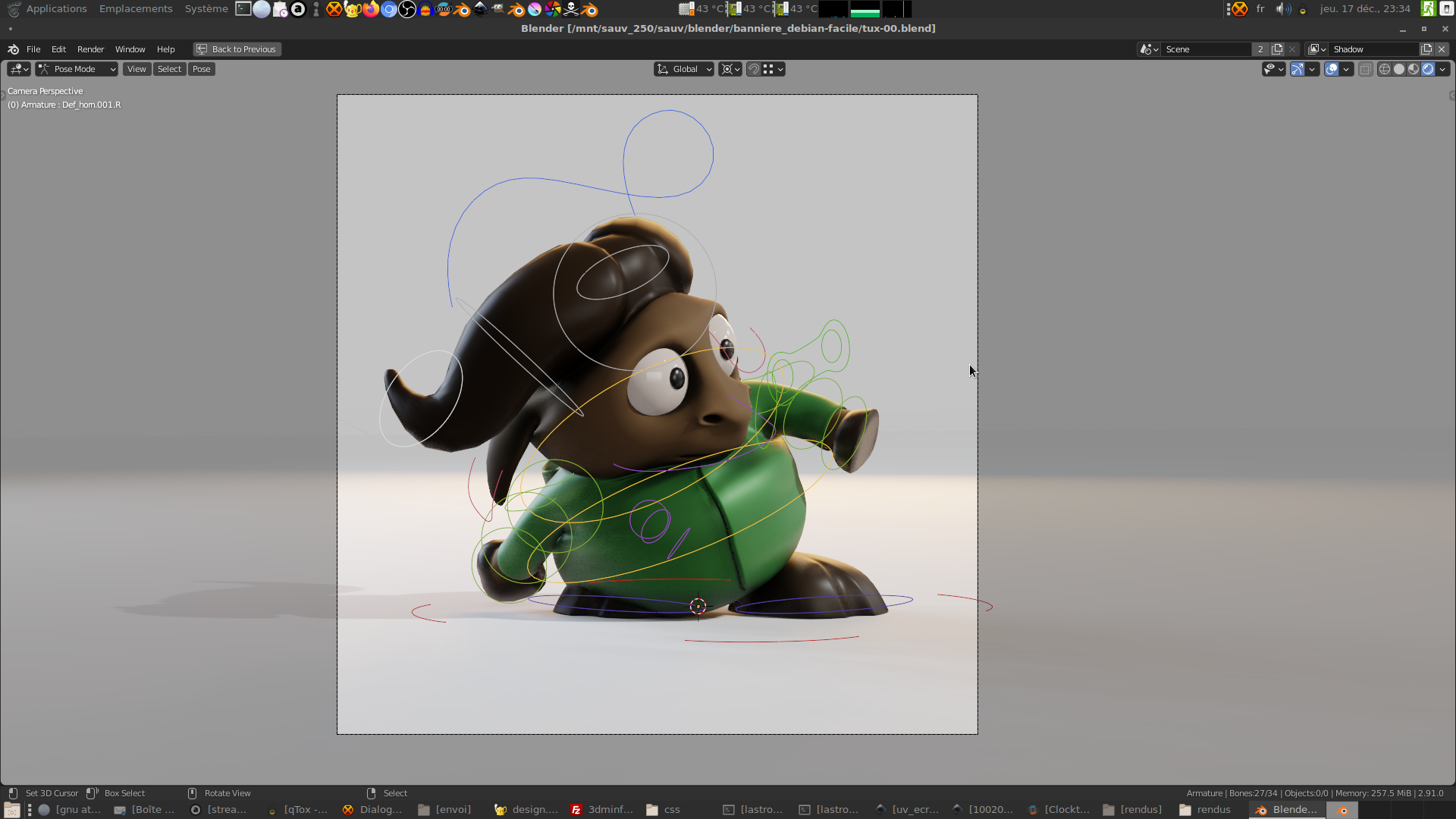Viewport: 1456px width, 819px height.
Task: Switch to rendered viewport shading
Action: 1428,69
